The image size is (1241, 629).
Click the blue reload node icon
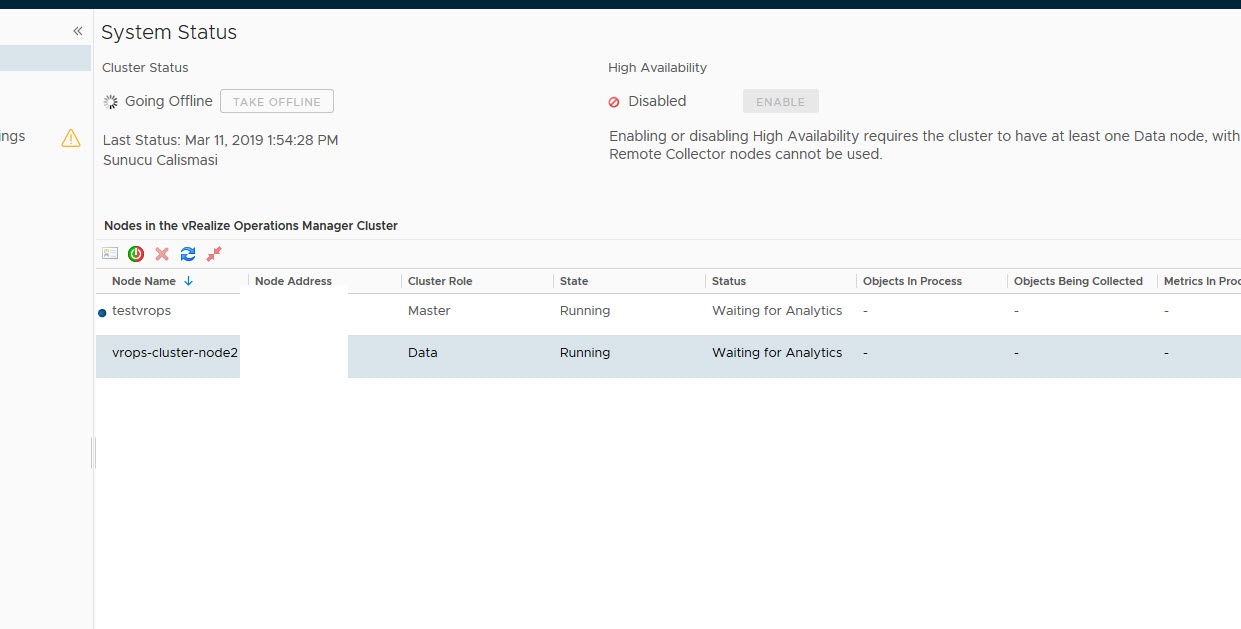coord(188,254)
